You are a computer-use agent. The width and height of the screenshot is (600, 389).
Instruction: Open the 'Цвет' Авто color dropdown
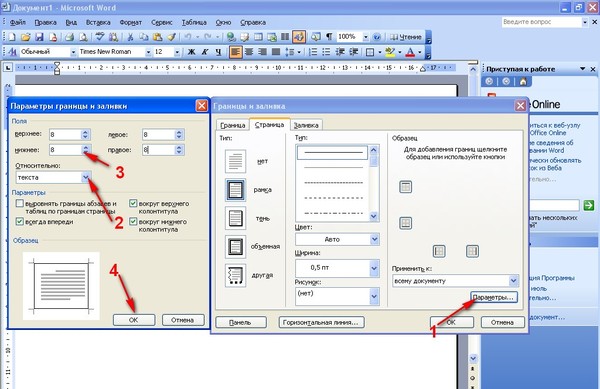click(374, 239)
